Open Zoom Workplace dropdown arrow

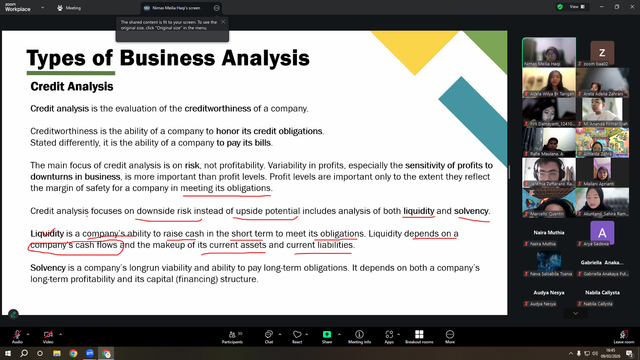coord(42,7)
